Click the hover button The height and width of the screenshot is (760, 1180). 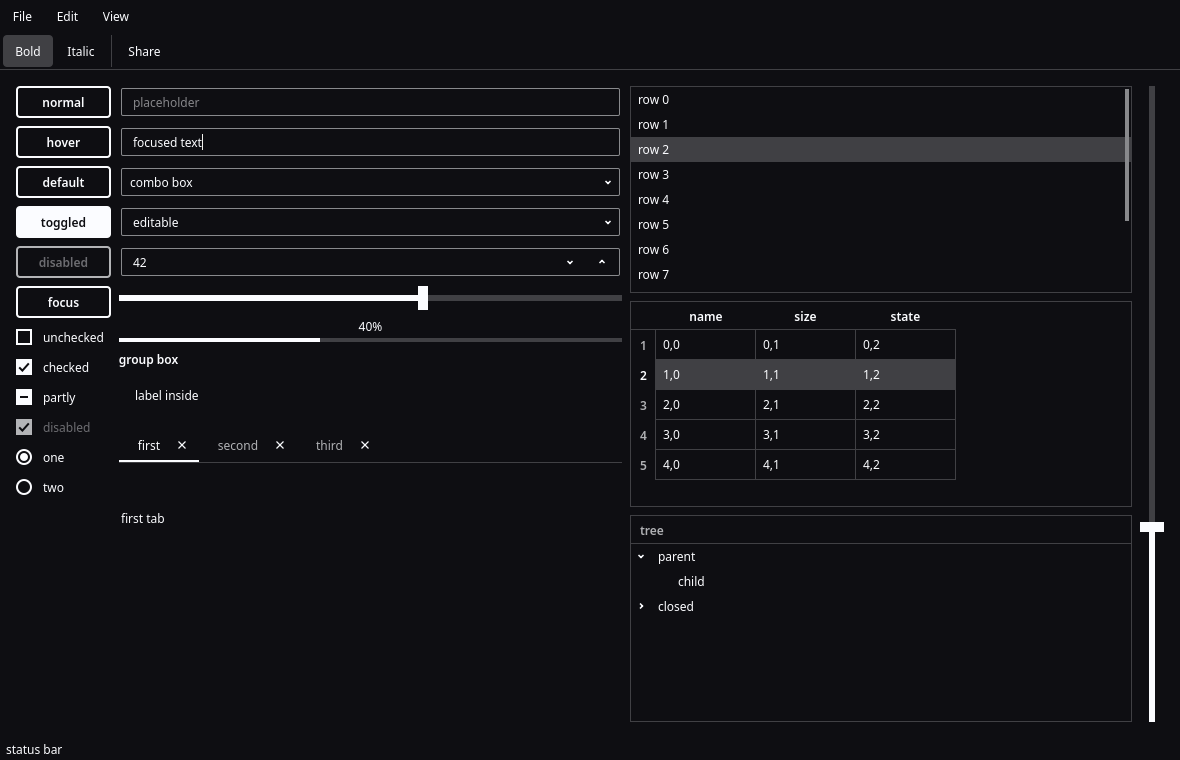coord(63,142)
